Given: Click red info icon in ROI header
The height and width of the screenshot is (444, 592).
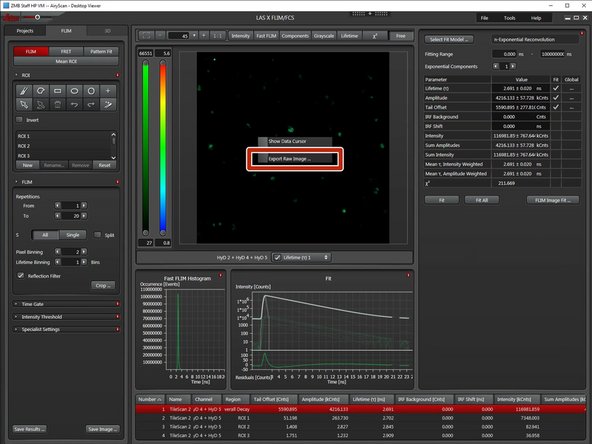Looking at the screenshot, I should coord(117,75).
